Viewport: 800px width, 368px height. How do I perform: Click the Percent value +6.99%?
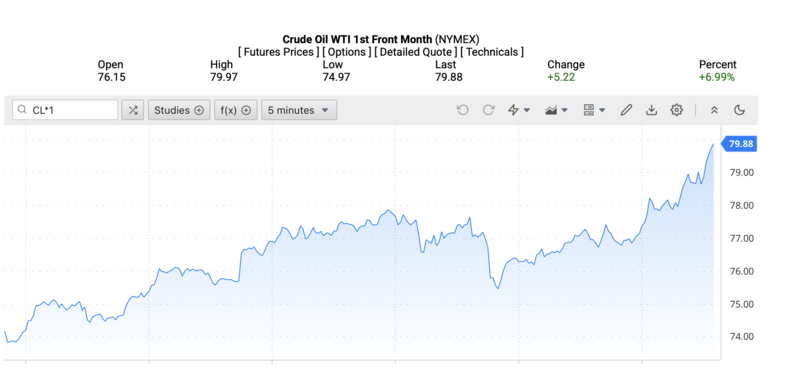click(717, 78)
